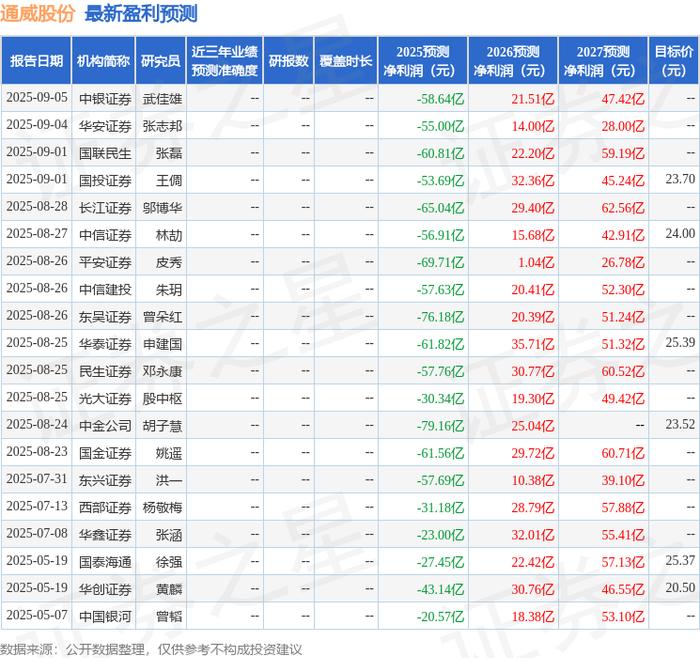The height and width of the screenshot is (658, 700).
Task: Click the analyst name 邓永康
Action: [x=162, y=371]
